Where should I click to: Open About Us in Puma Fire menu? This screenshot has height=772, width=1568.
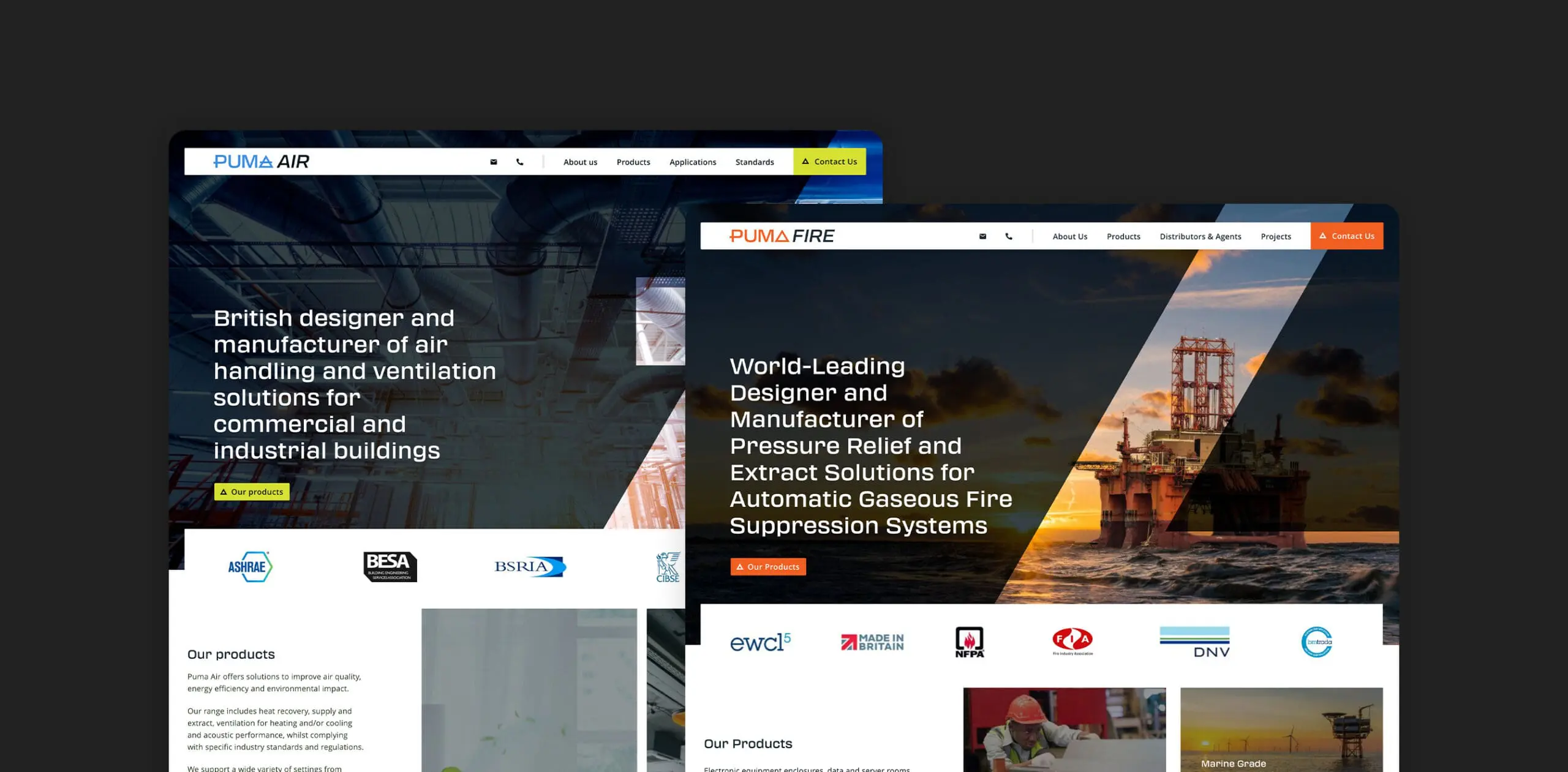coord(1070,236)
